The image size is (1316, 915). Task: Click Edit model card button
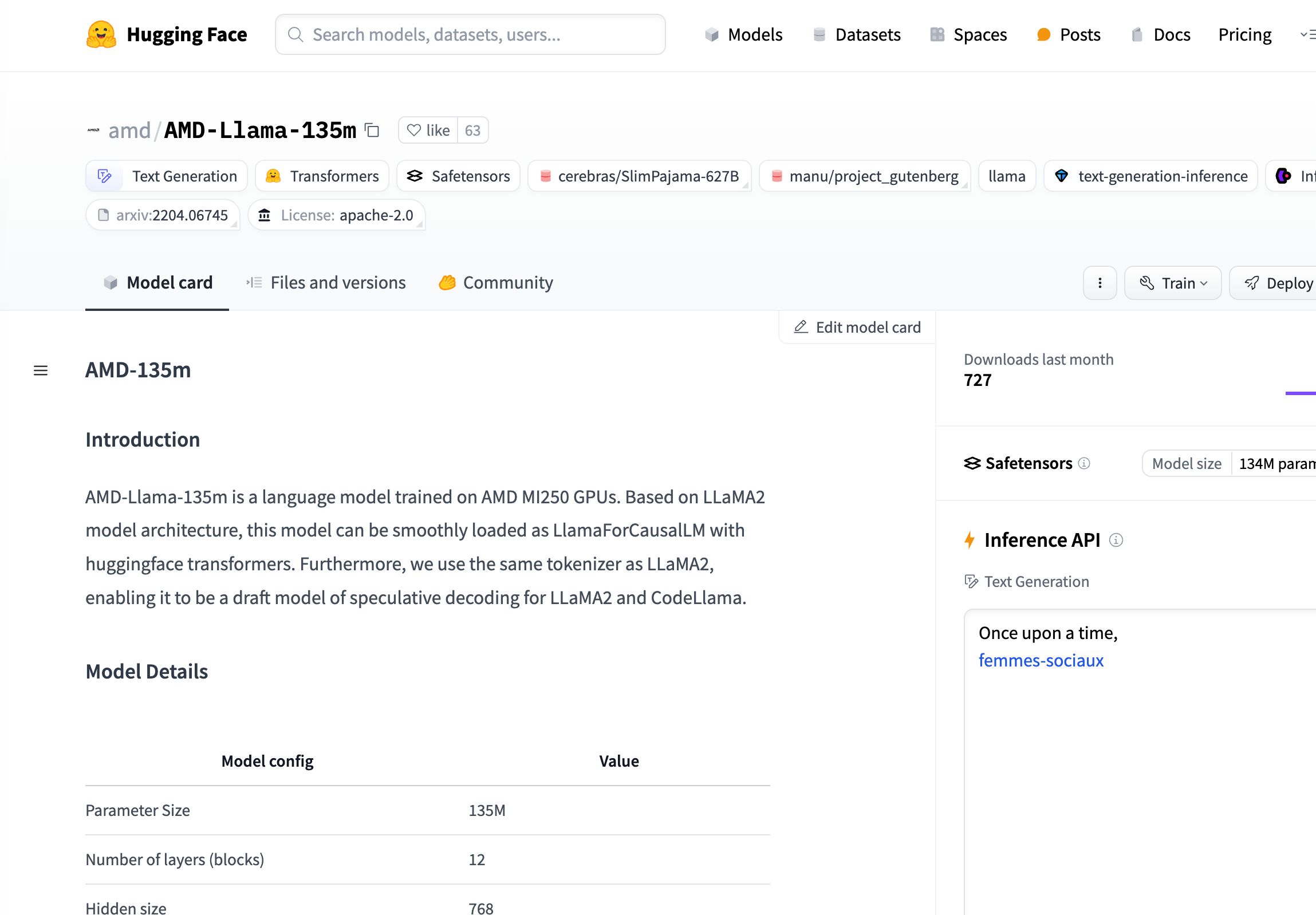(857, 327)
